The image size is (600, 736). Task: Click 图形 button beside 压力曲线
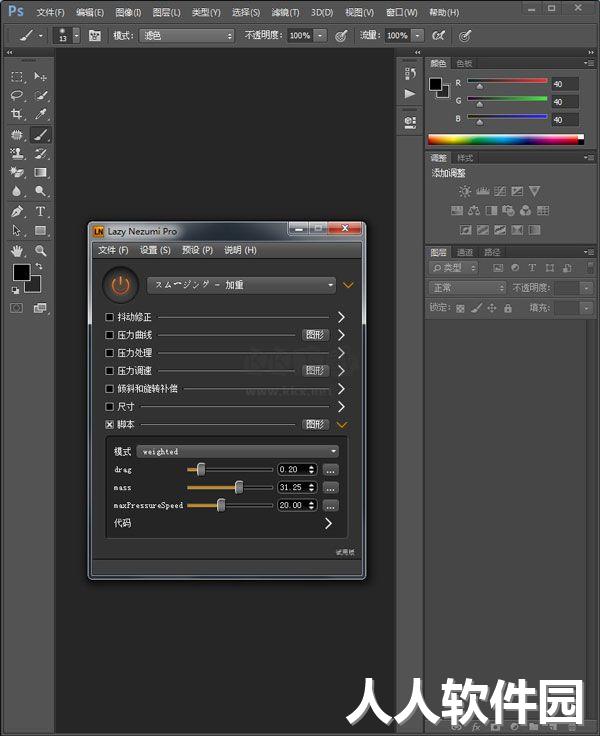315,335
